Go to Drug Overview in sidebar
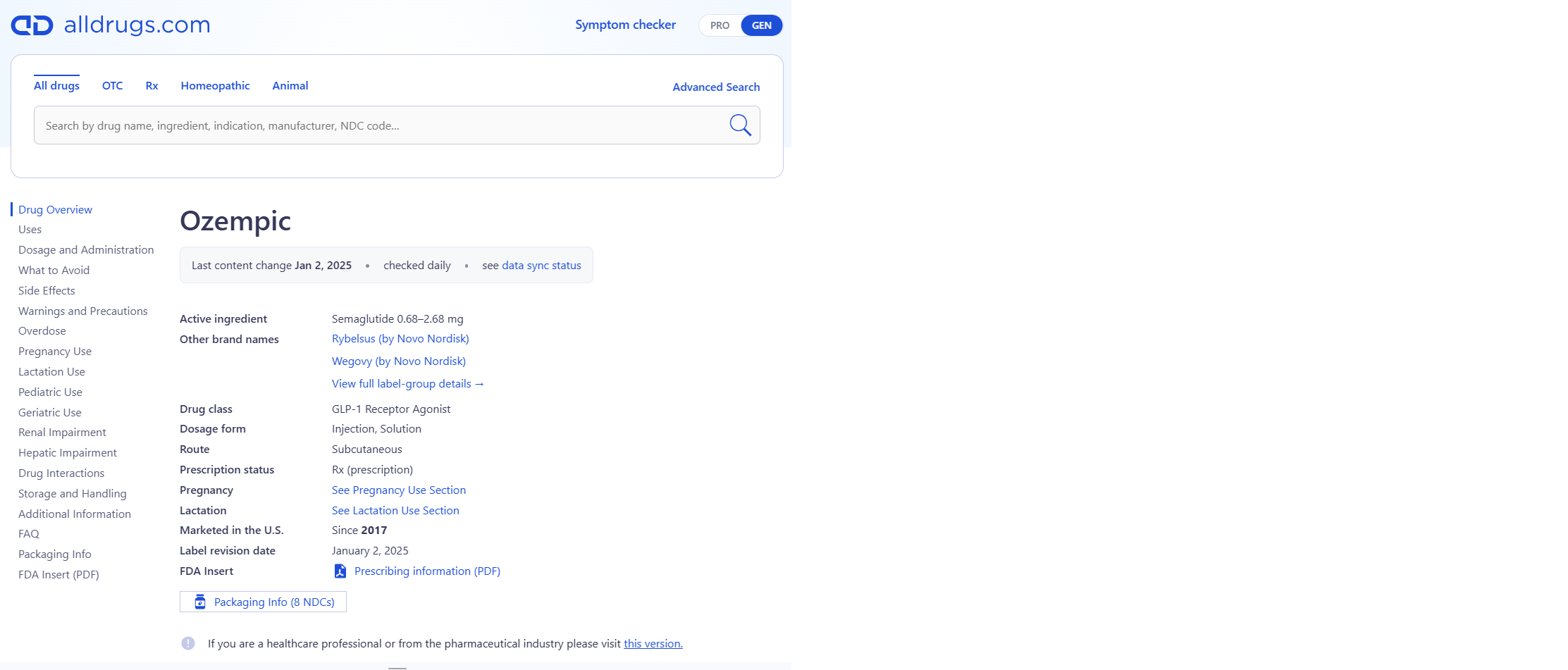 tap(55, 209)
